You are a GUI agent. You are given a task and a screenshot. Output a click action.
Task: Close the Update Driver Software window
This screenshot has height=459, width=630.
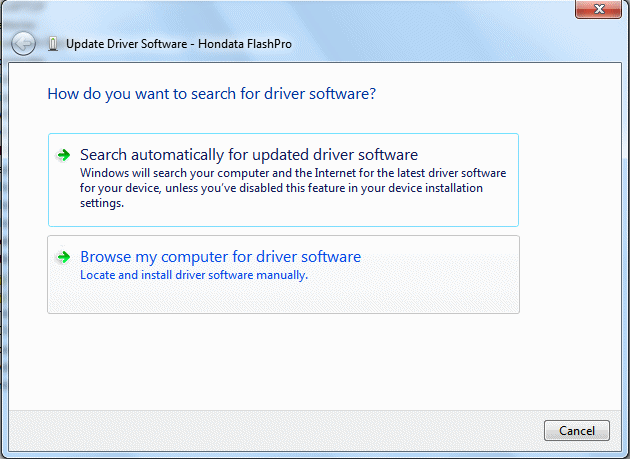click(599, 9)
